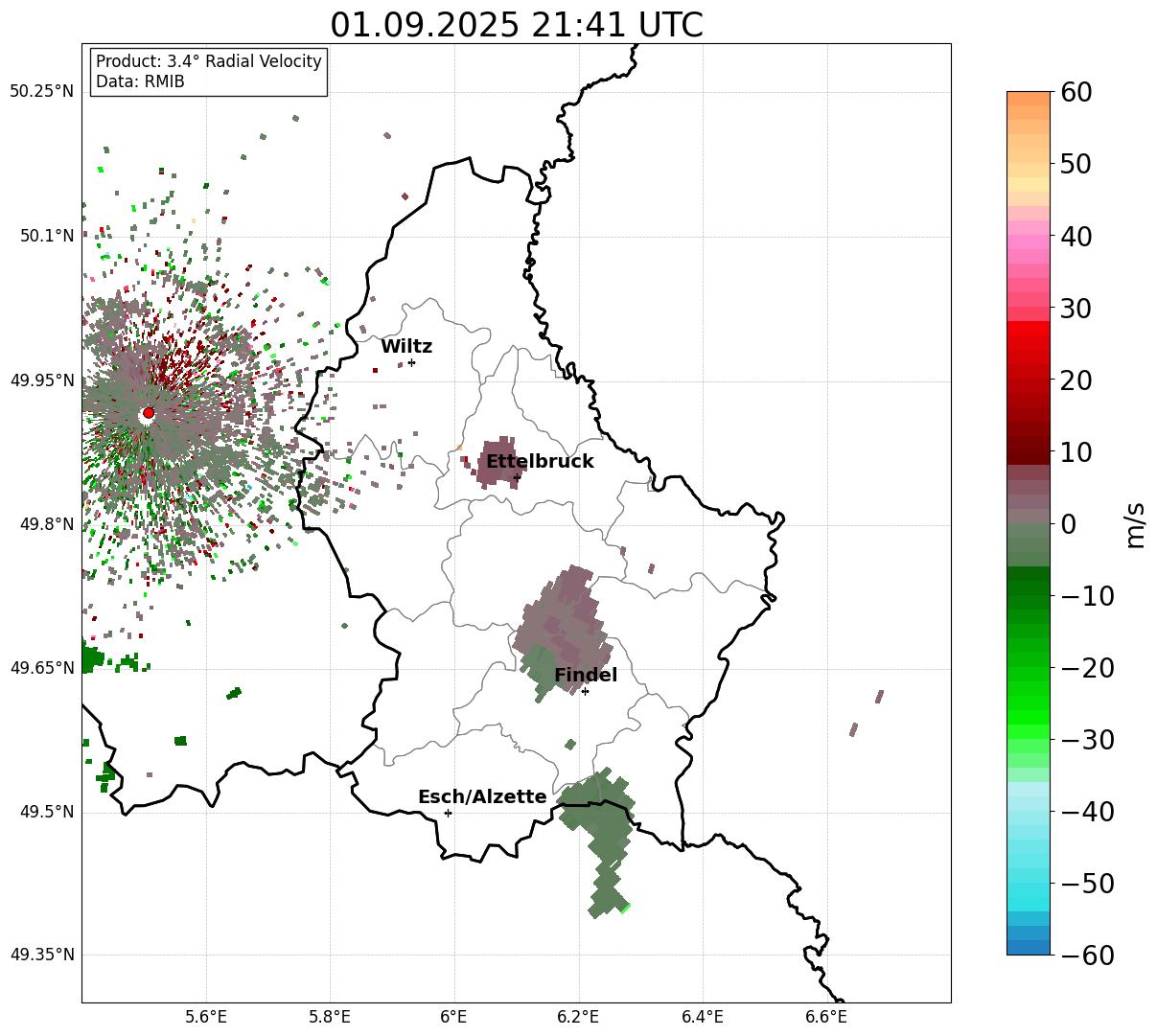Click the colorbar tick label 50
Screen dimensions: 1157x1036
[1077, 164]
